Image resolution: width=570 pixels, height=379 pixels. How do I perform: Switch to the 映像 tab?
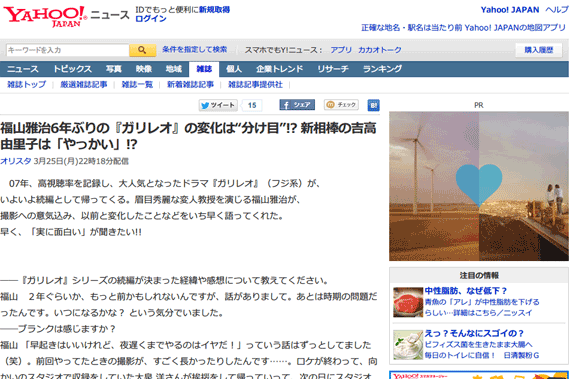click(144, 69)
